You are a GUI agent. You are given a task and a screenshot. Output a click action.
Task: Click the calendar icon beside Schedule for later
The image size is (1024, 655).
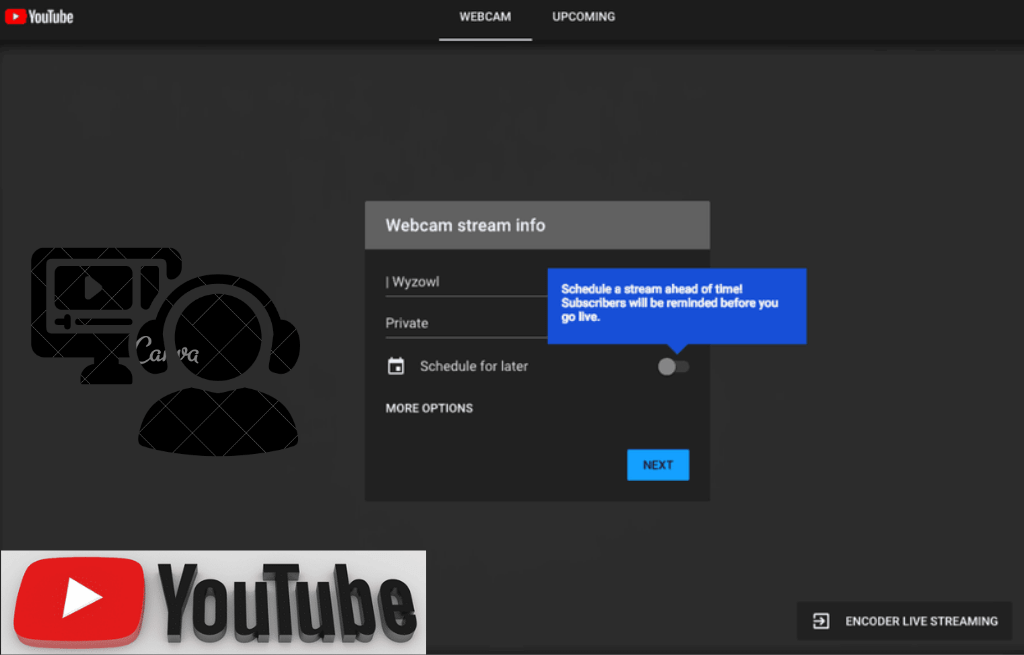pyautogui.click(x=395, y=366)
